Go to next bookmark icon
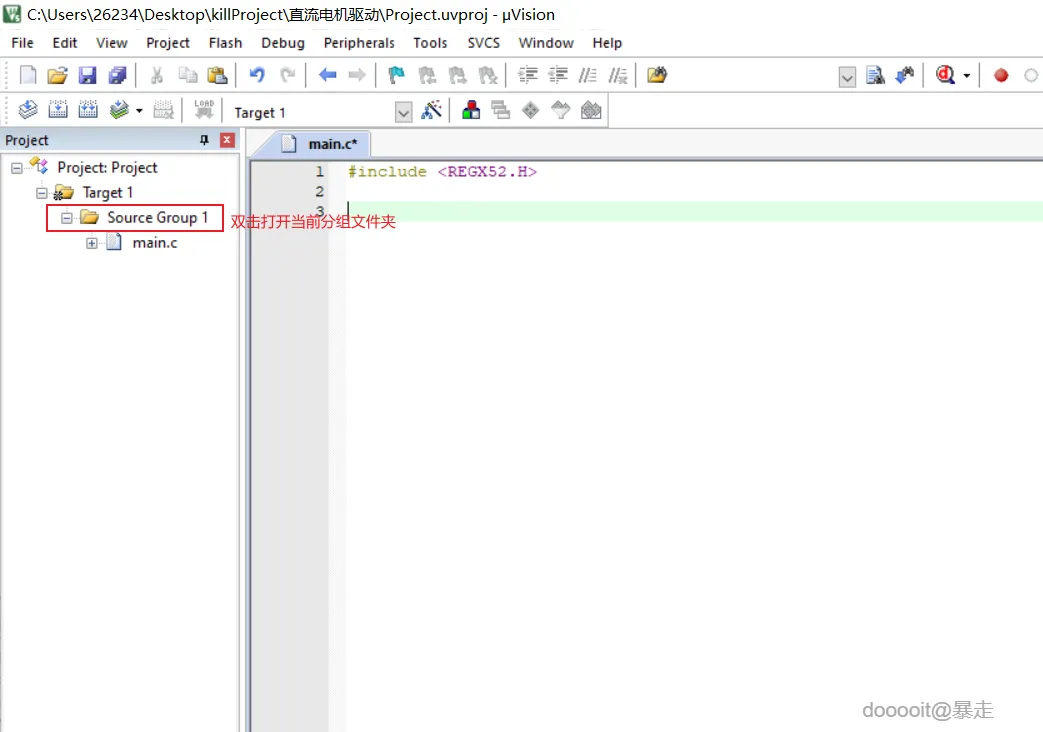This screenshot has width=1043, height=732. 458,75
